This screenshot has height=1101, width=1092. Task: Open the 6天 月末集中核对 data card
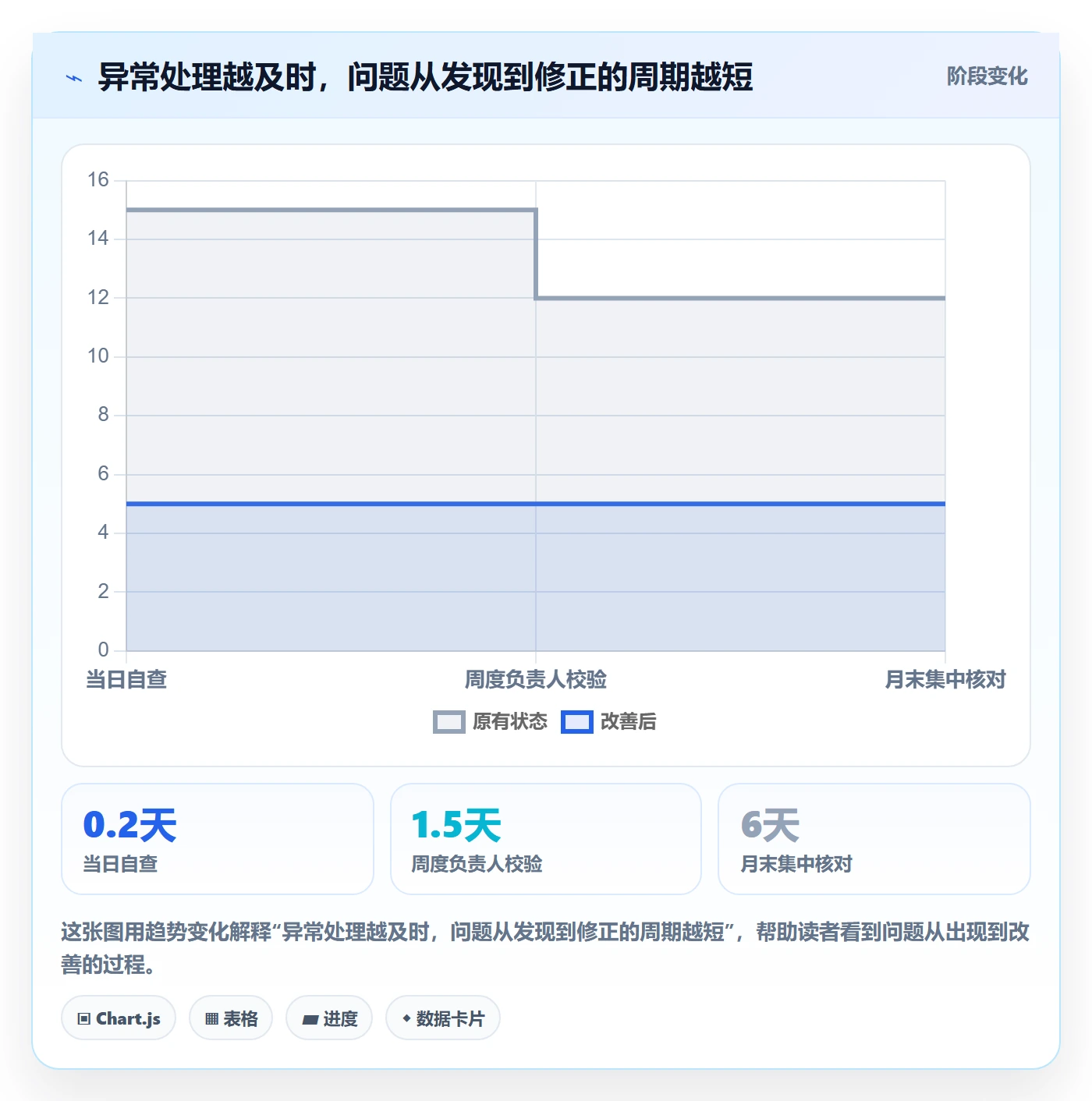874,839
